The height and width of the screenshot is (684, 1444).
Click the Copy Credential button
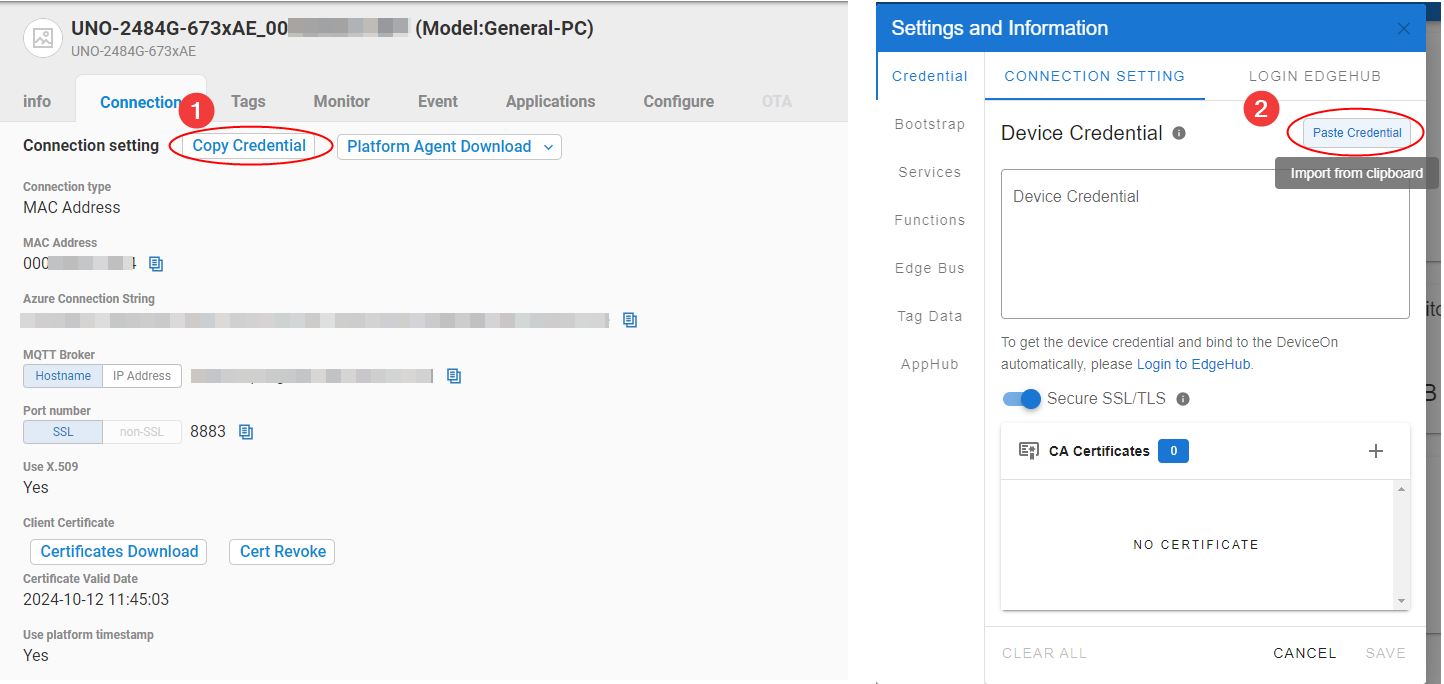pyautogui.click(x=249, y=146)
